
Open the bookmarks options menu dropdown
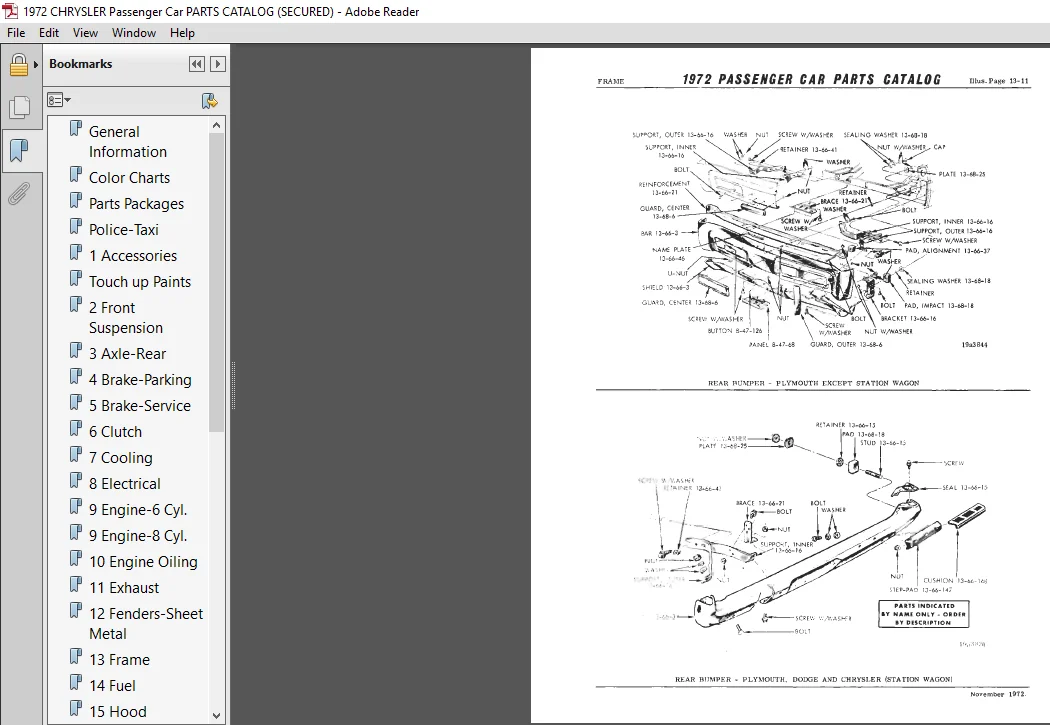click(x=59, y=100)
